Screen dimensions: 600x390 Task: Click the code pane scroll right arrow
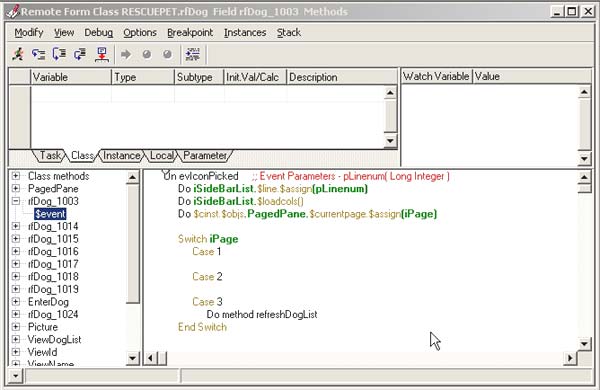(570, 358)
